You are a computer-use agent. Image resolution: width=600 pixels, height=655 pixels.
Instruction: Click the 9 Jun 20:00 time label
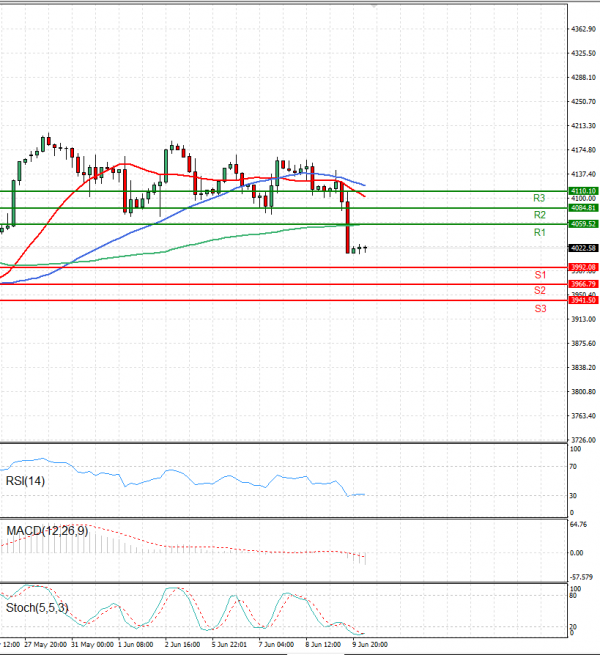pyautogui.click(x=370, y=645)
